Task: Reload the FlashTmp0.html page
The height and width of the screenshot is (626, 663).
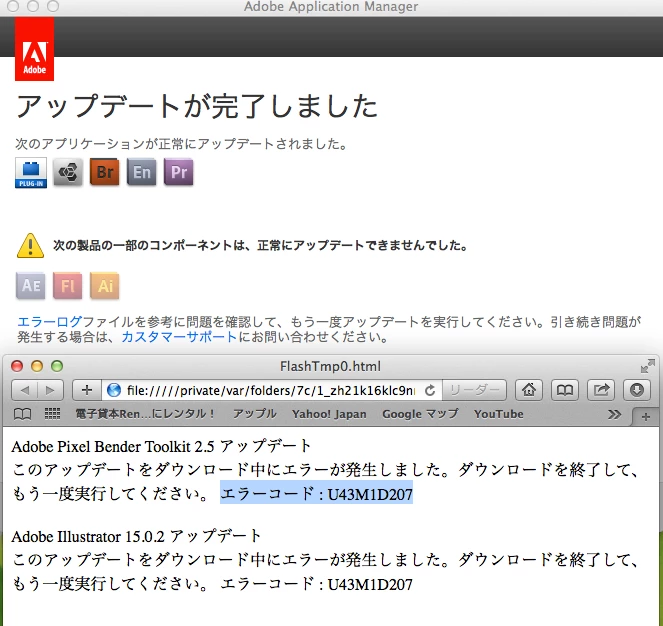Action: [430, 390]
